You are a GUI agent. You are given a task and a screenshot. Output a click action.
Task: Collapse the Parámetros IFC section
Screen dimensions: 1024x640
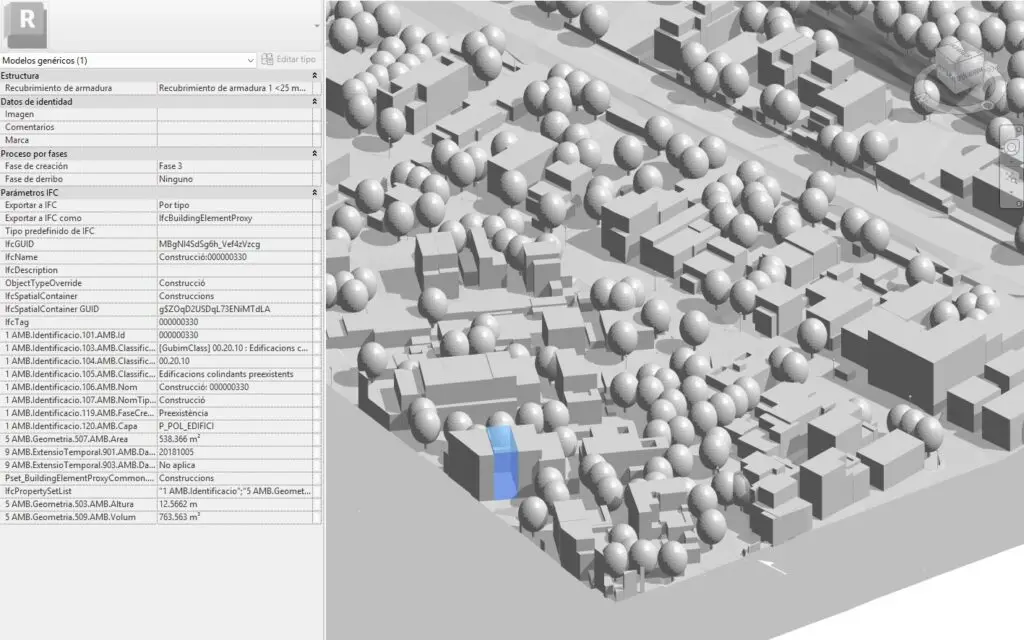[315, 192]
